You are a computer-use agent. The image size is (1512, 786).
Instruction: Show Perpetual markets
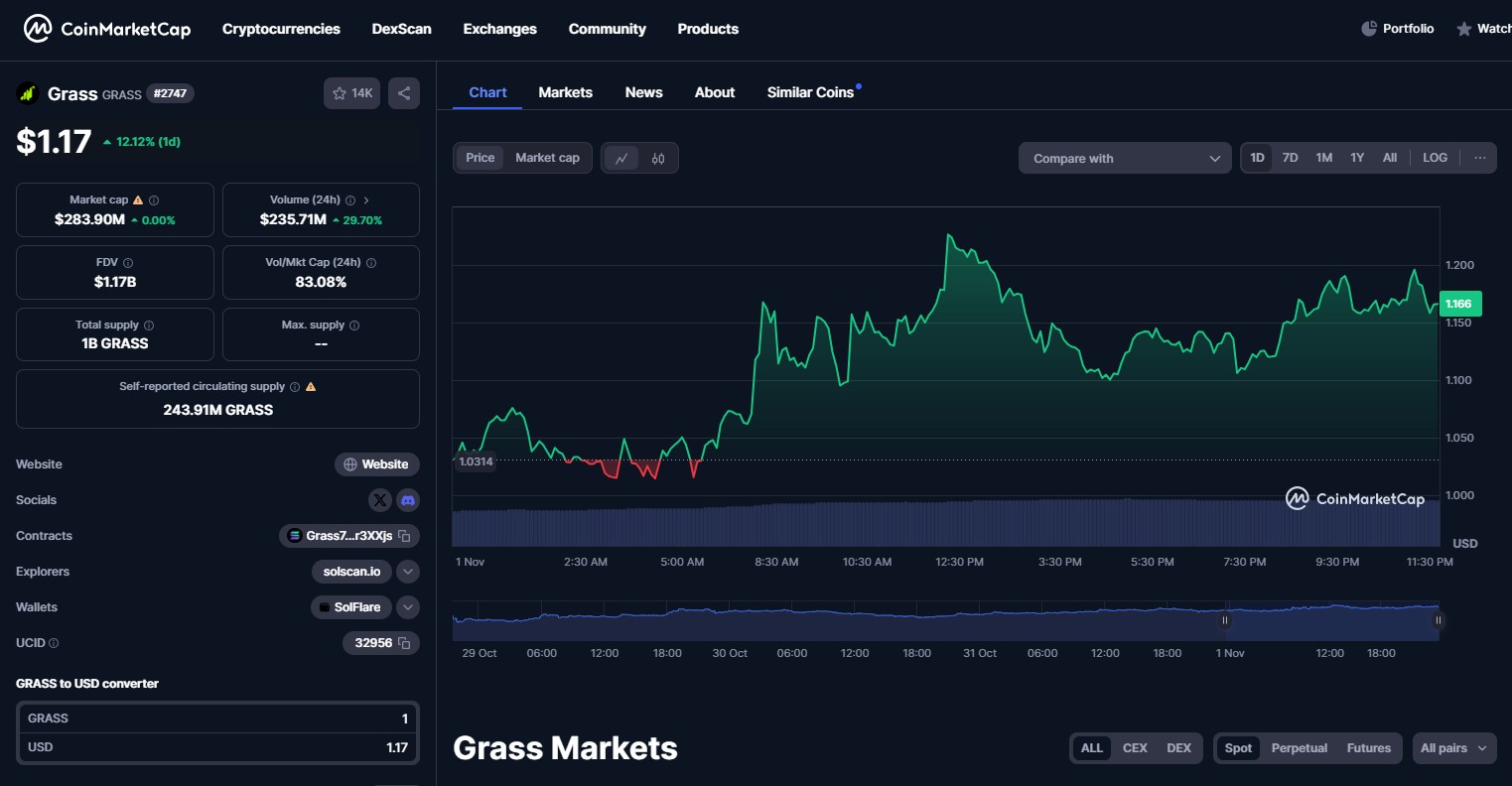[x=1300, y=748]
